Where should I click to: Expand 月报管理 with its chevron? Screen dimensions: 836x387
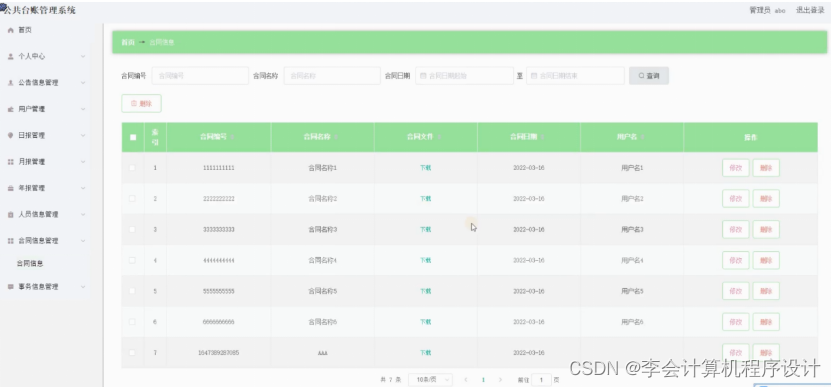[x=83, y=162]
